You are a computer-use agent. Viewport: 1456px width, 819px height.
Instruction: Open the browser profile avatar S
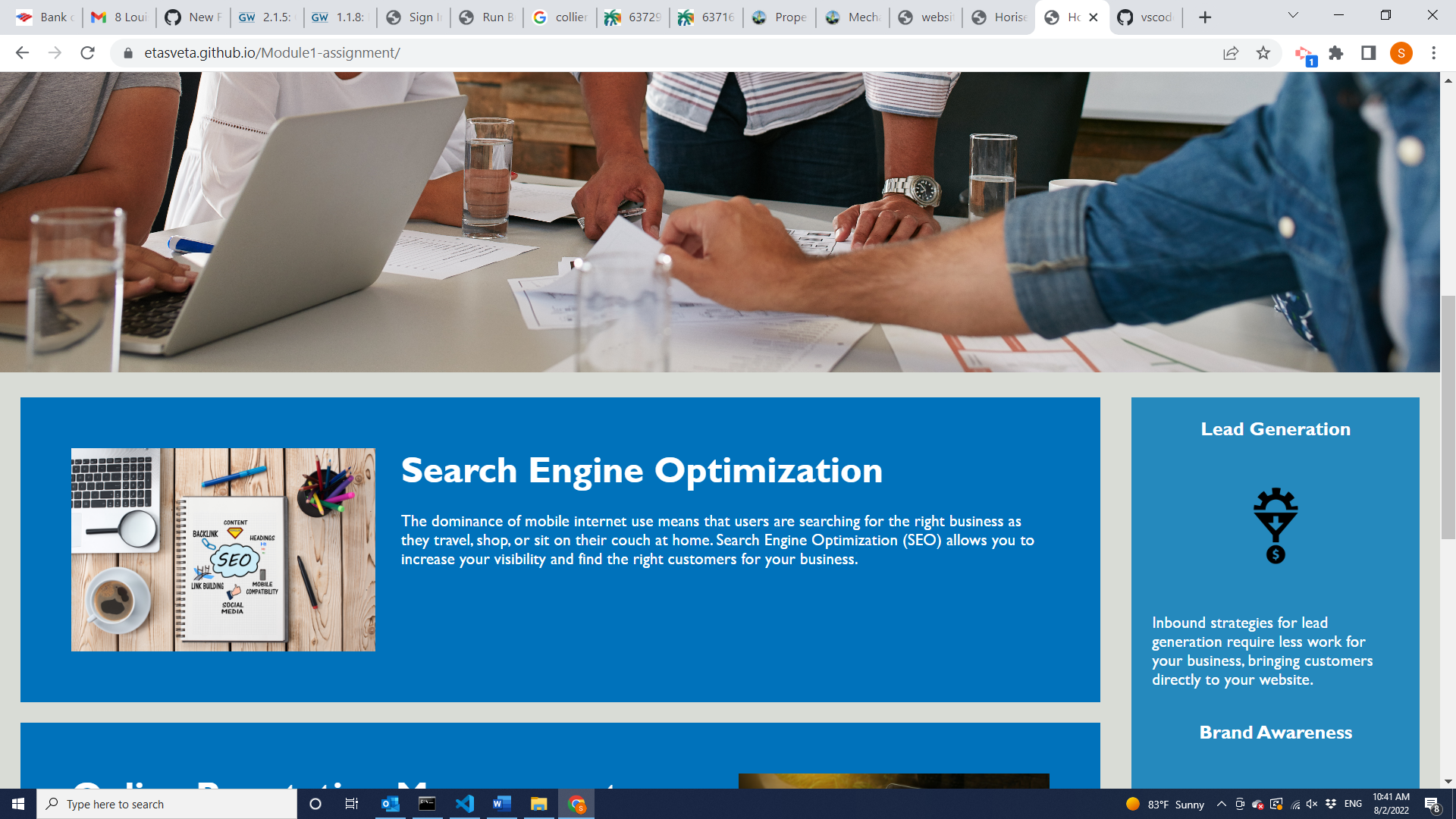(x=1402, y=53)
